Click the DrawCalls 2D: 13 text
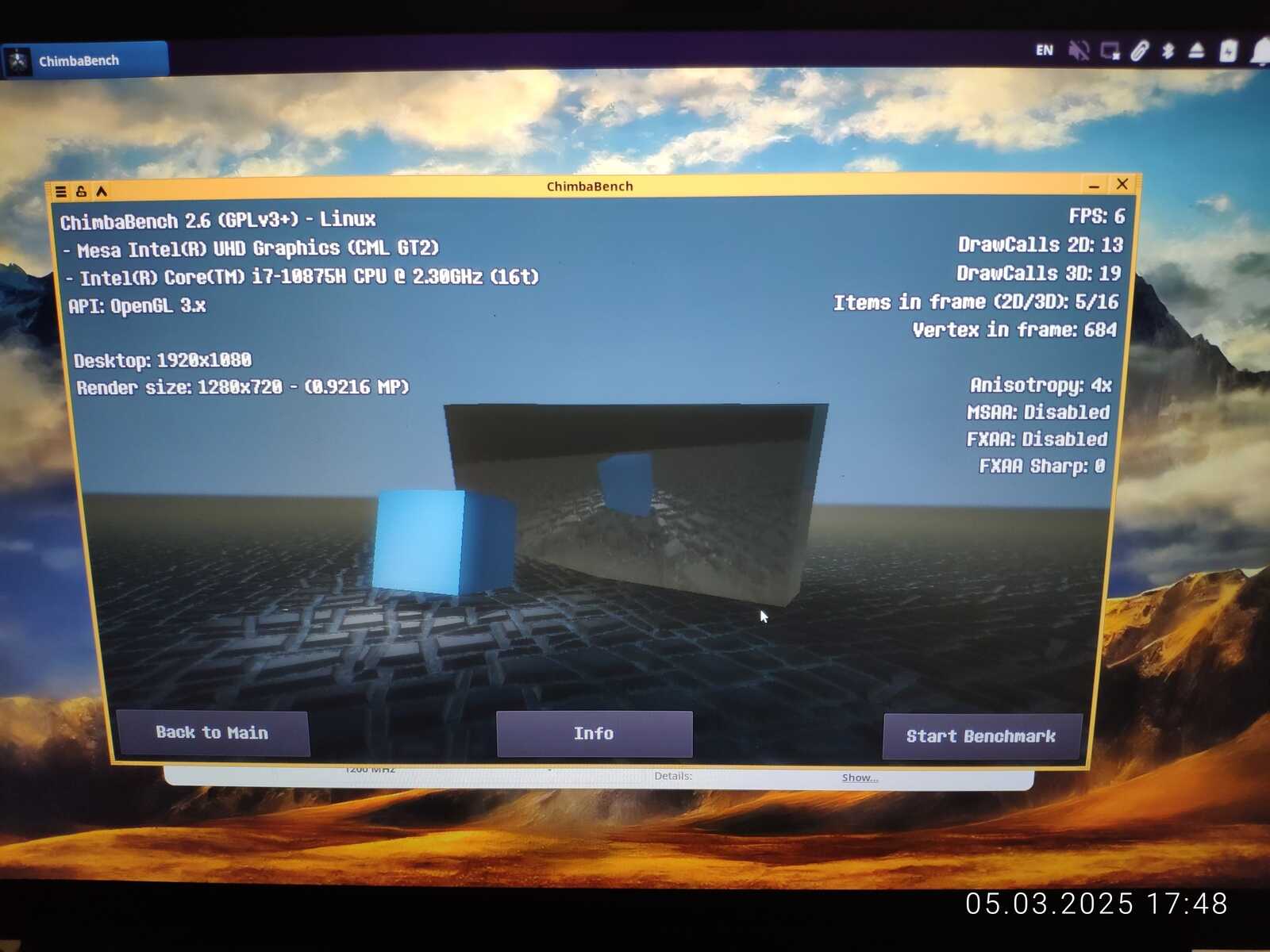This screenshot has width=1270, height=952. (x=1040, y=244)
